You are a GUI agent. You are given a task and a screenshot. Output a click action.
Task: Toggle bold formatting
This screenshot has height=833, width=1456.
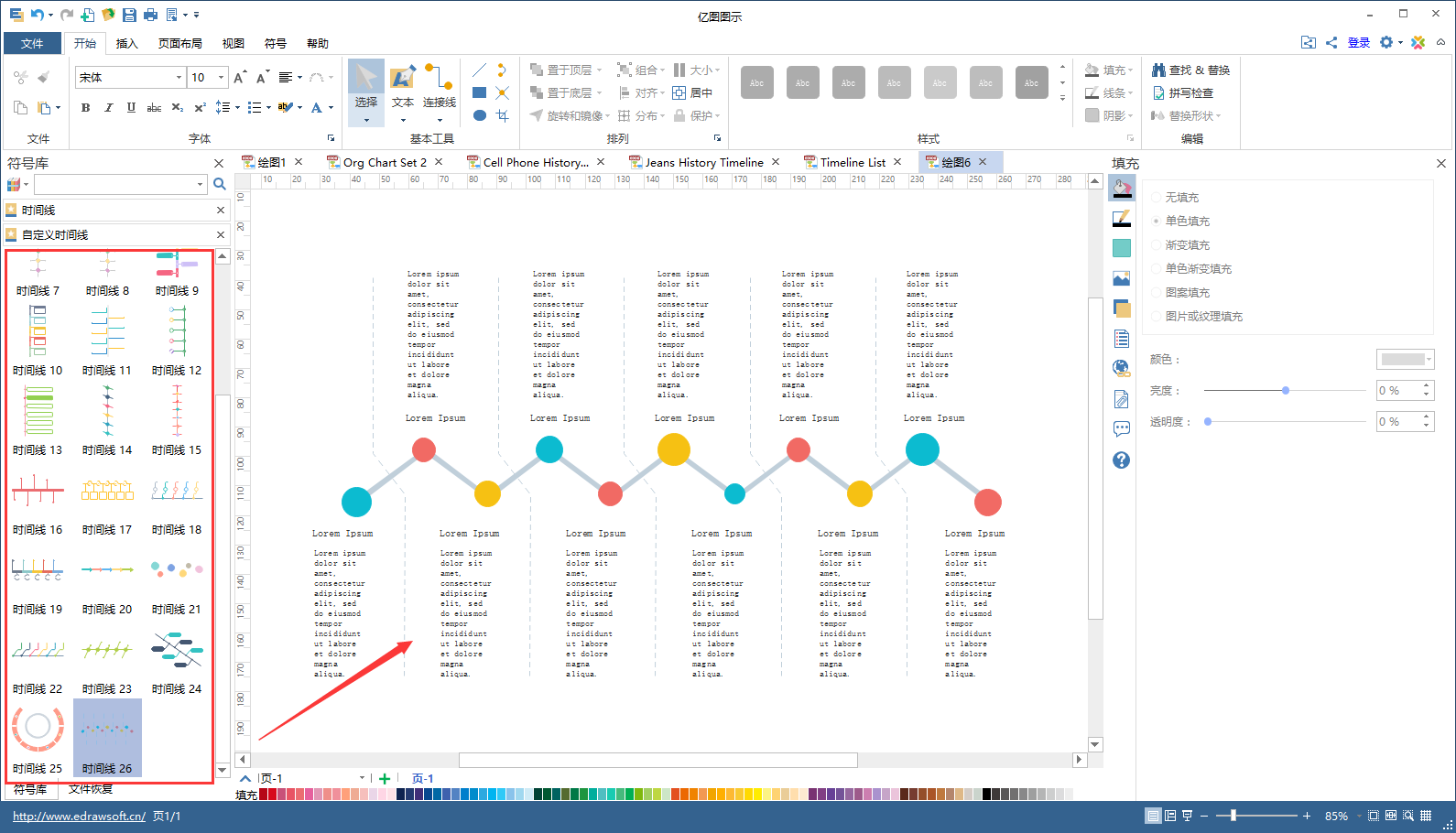pyautogui.click(x=85, y=107)
